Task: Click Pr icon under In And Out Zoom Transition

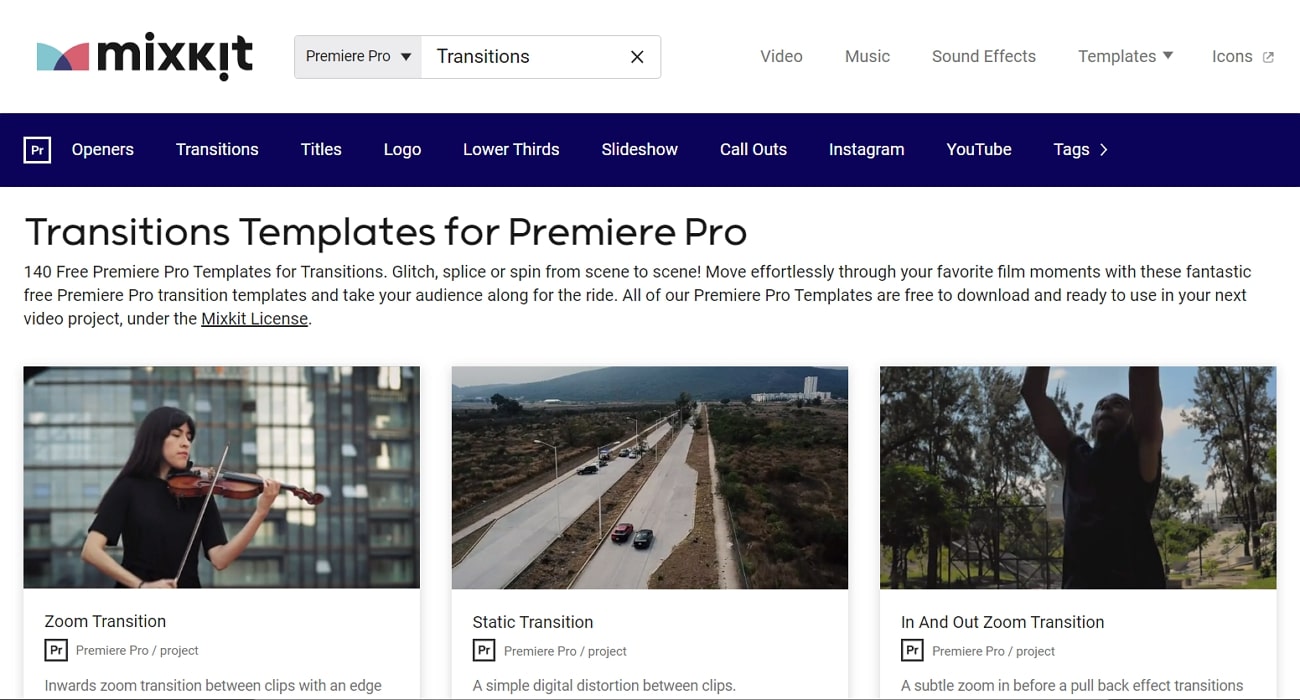Action: coord(912,651)
